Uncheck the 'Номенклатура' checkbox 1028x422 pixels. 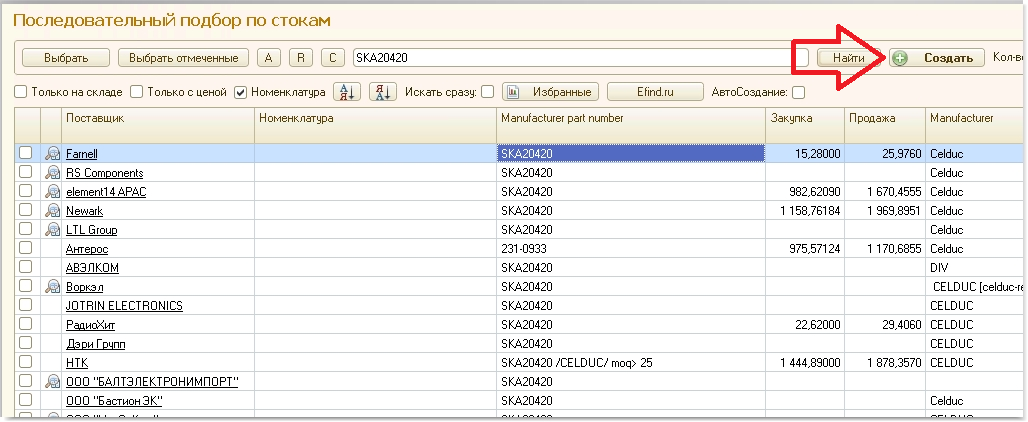coord(240,92)
